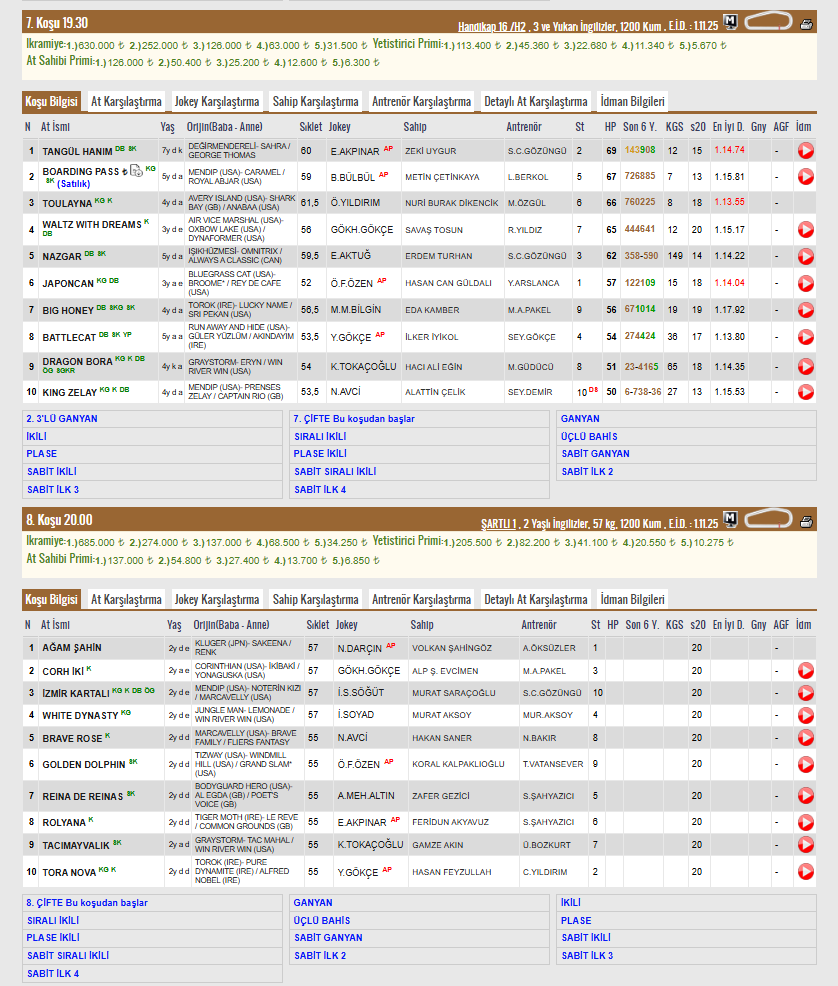Image resolution: width=838 pixels, height=986 pixels.
Task: Open track layout icon for 8. Koşu
Action: click(768, 519)
